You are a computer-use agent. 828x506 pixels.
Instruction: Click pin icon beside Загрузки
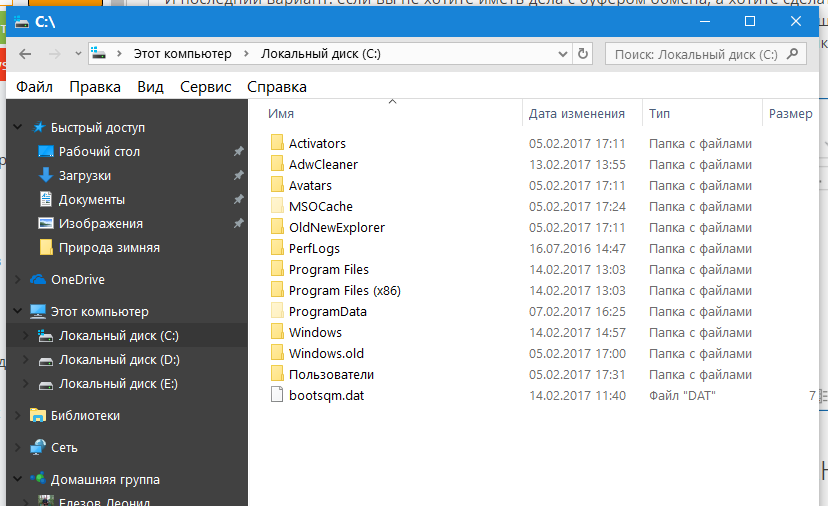point(239,175)
